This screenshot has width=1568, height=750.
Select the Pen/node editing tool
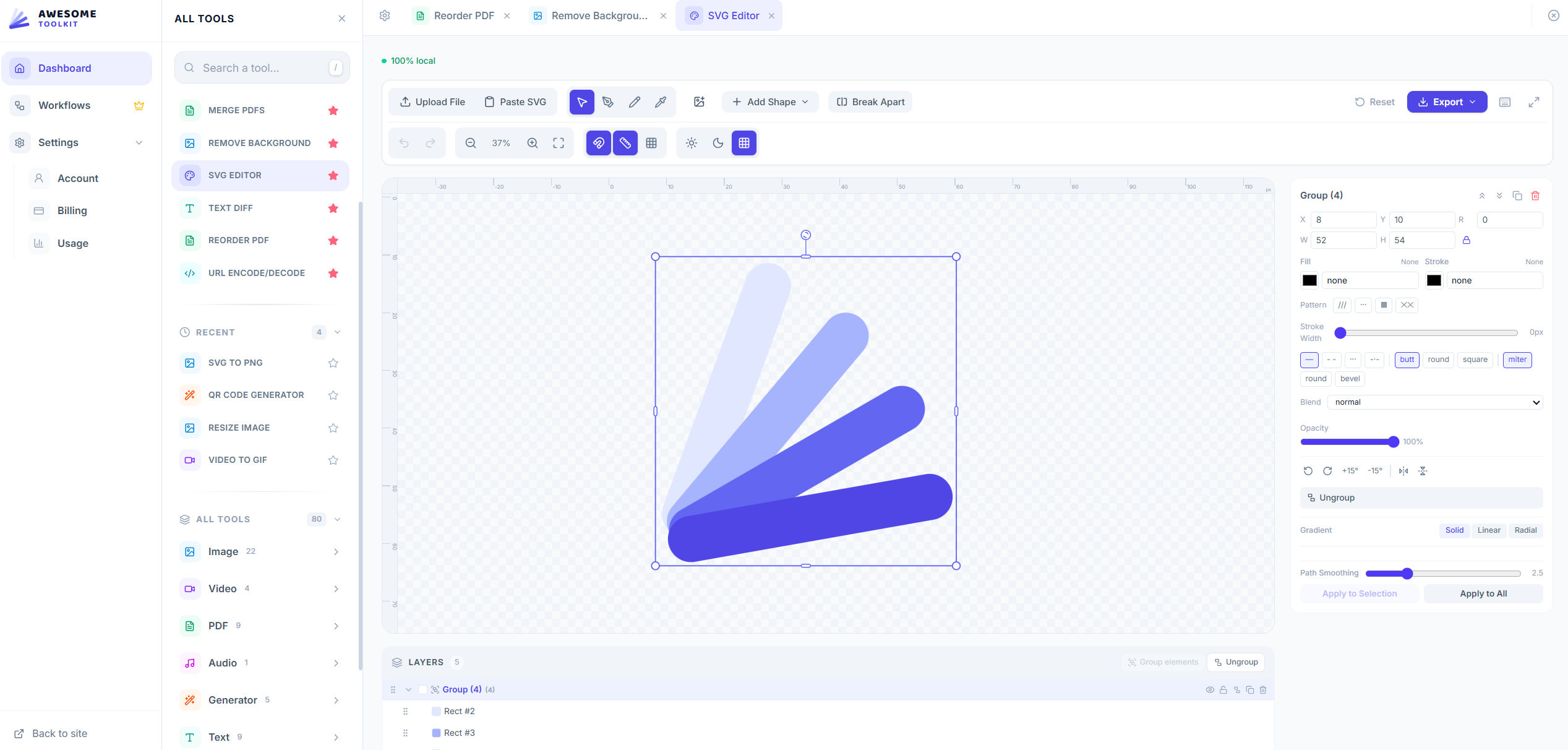608,101
